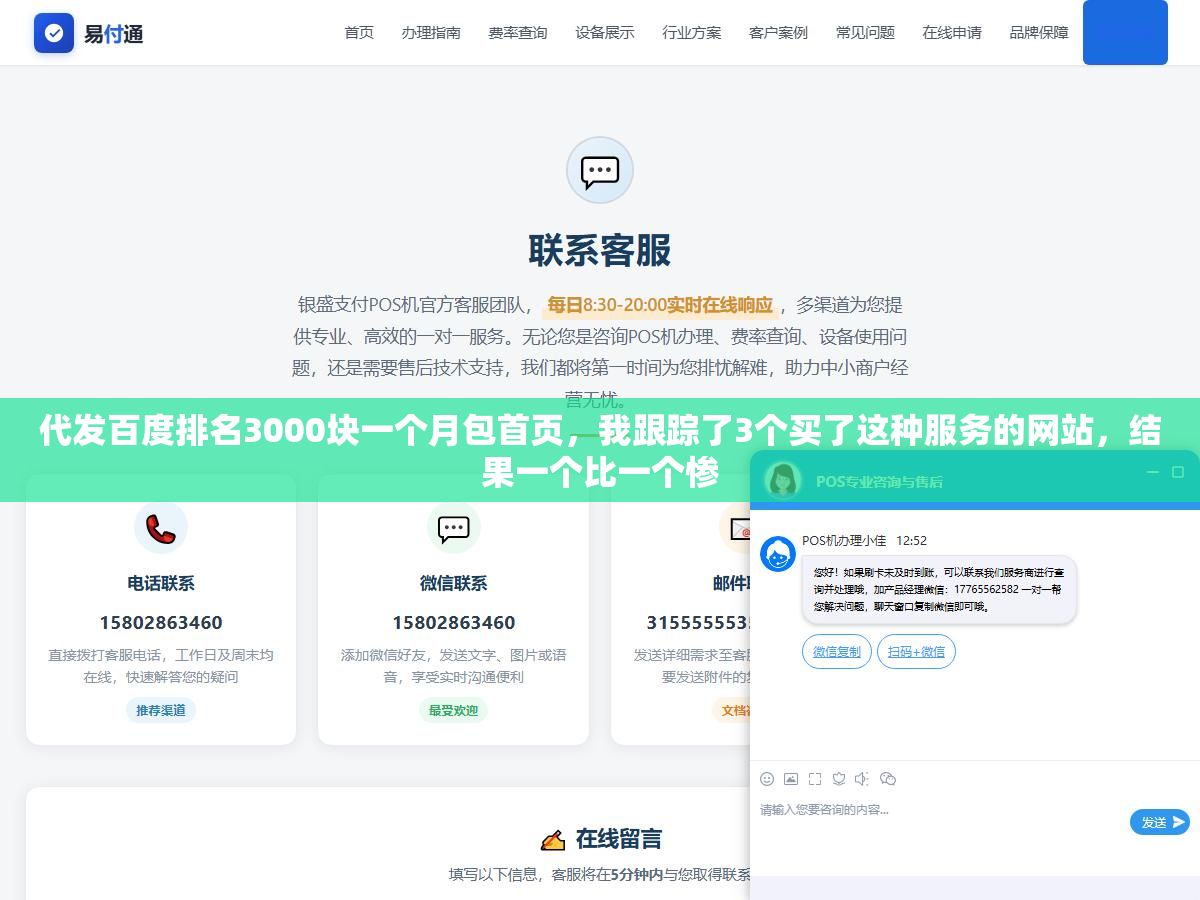Open the 在线申请 nav link
Image resolution: width=1200 pixels, height=900 pixels.
coord(952,33)
